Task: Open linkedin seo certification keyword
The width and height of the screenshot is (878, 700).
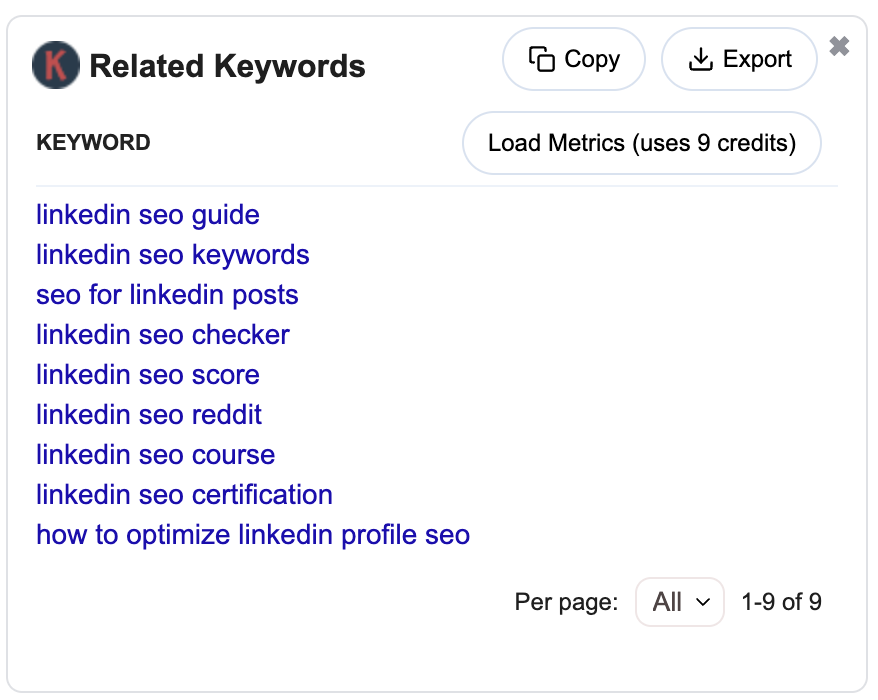Action: click(184, 495)
